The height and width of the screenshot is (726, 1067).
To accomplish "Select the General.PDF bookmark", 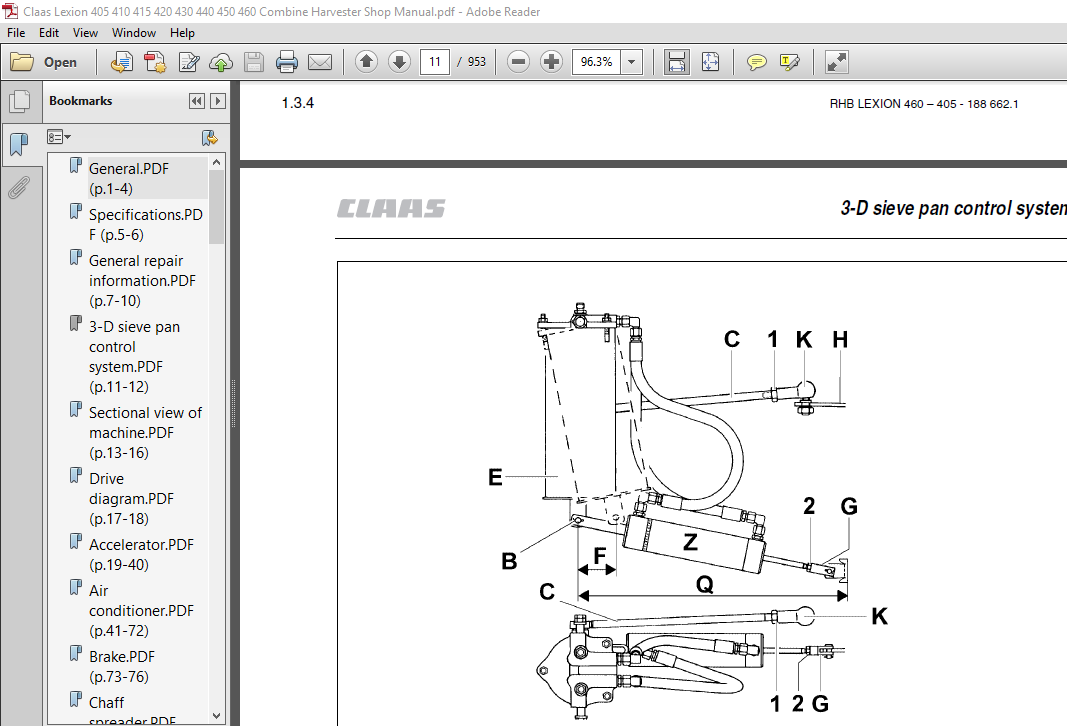I will [x=129, y=178].
